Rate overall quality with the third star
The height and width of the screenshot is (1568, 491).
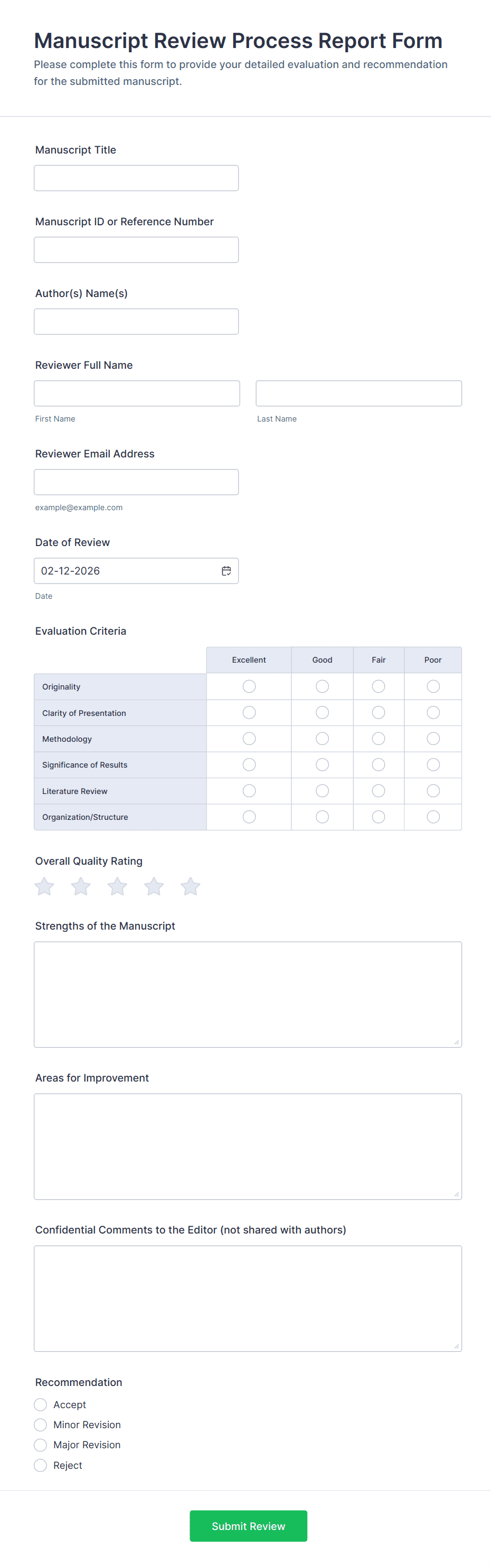(118, 886)
